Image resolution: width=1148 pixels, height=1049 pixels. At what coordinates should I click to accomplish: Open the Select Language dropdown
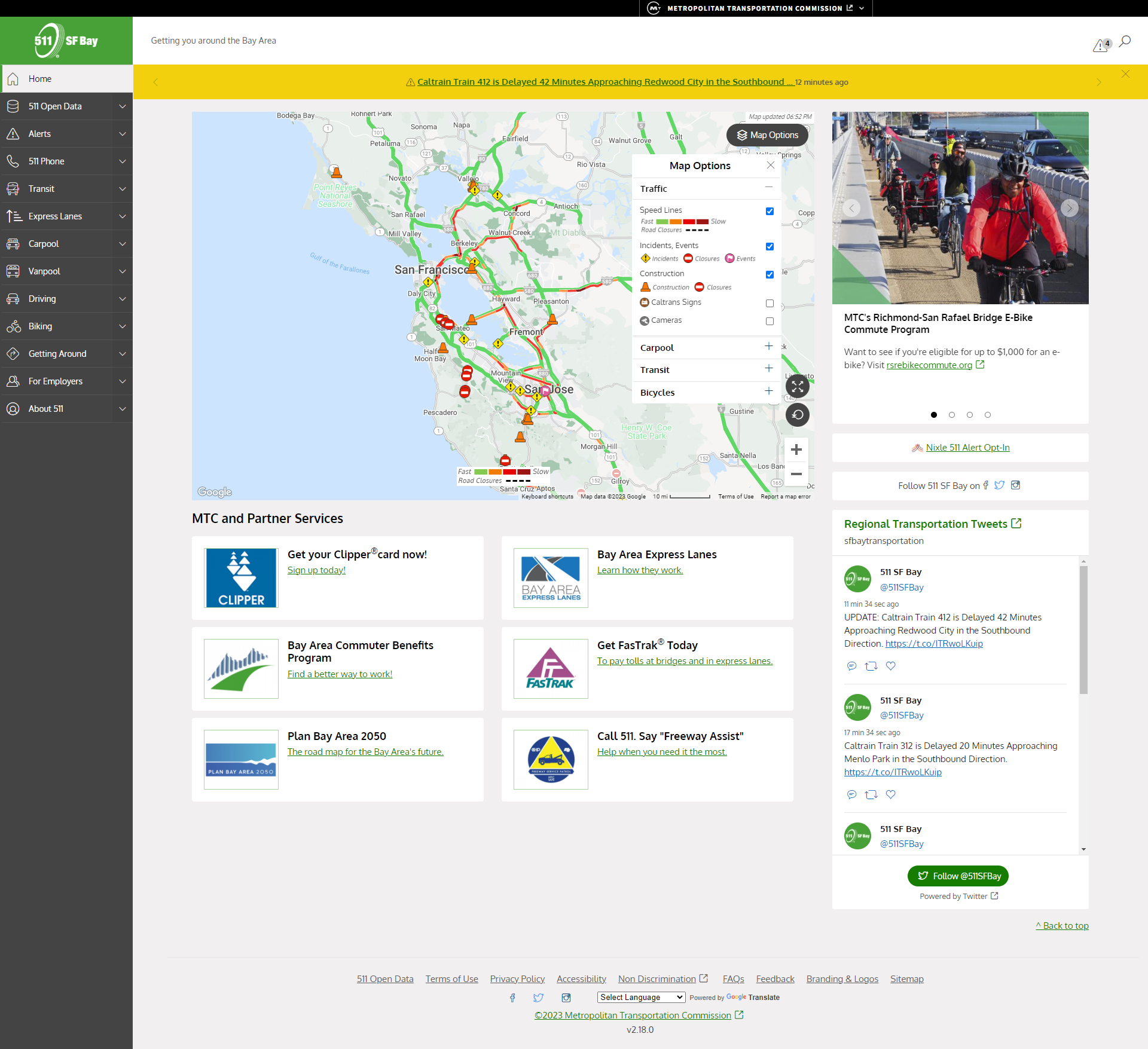pos(641,997)
